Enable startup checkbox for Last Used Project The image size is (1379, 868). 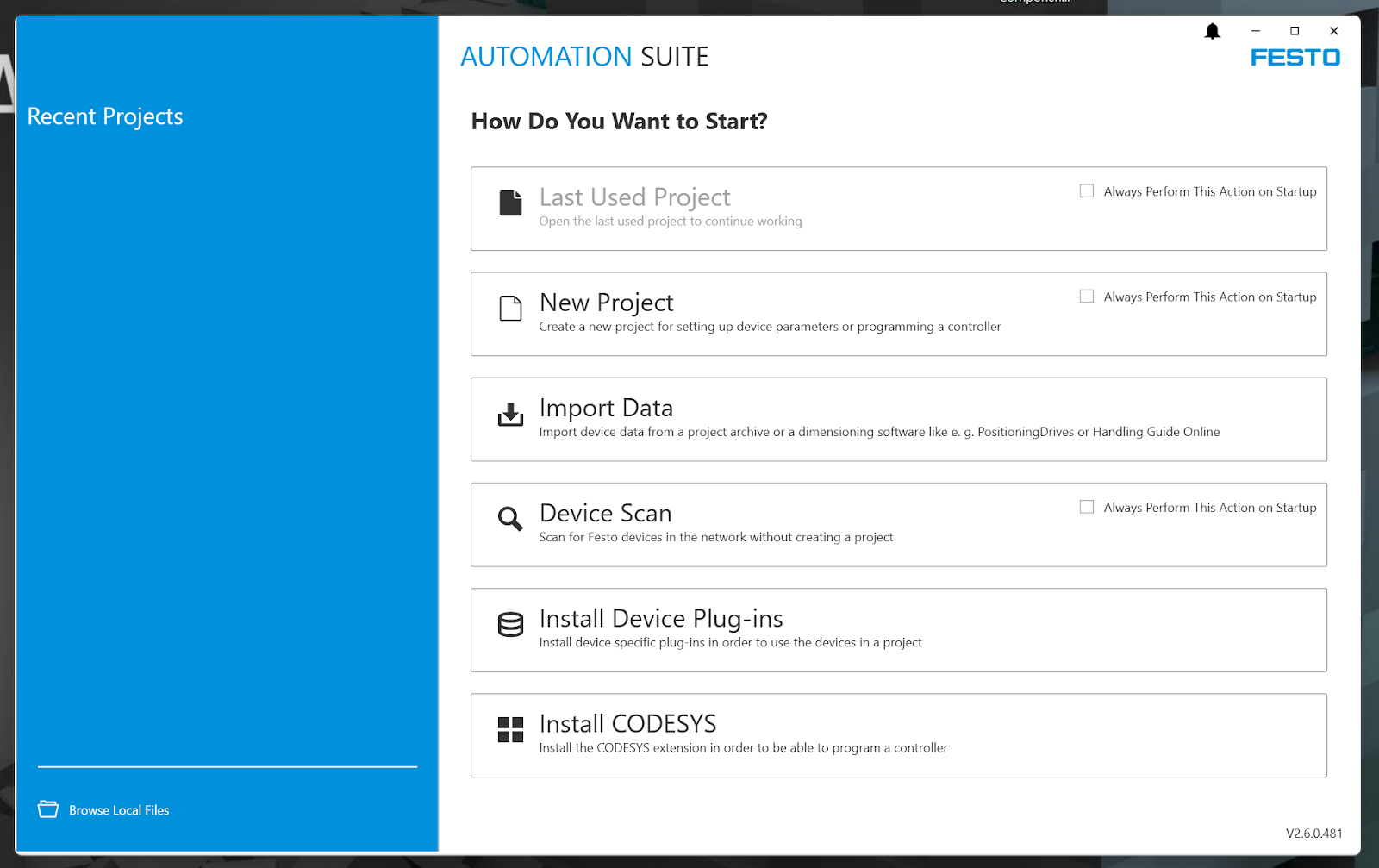[x=1087, y=190]
